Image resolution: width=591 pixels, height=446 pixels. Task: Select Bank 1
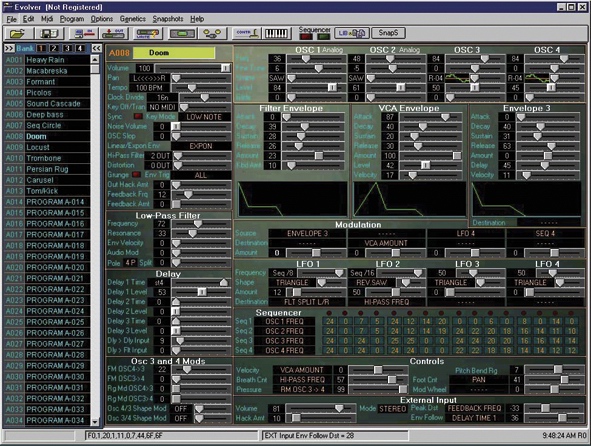[x=41, y=48]
